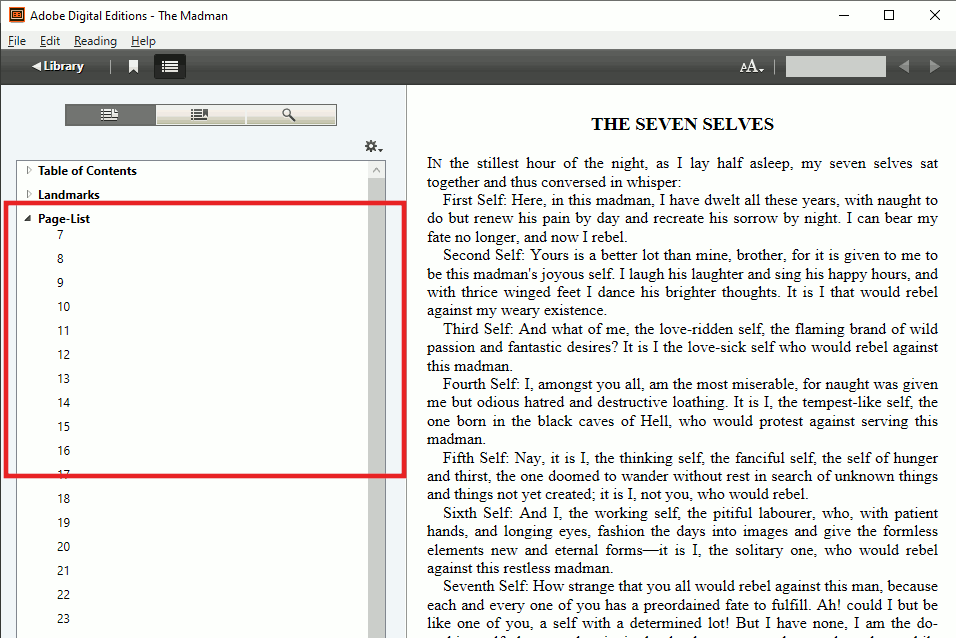
Task: Jump to page 8 in Page-List
Action: click(x=60, y=259)
